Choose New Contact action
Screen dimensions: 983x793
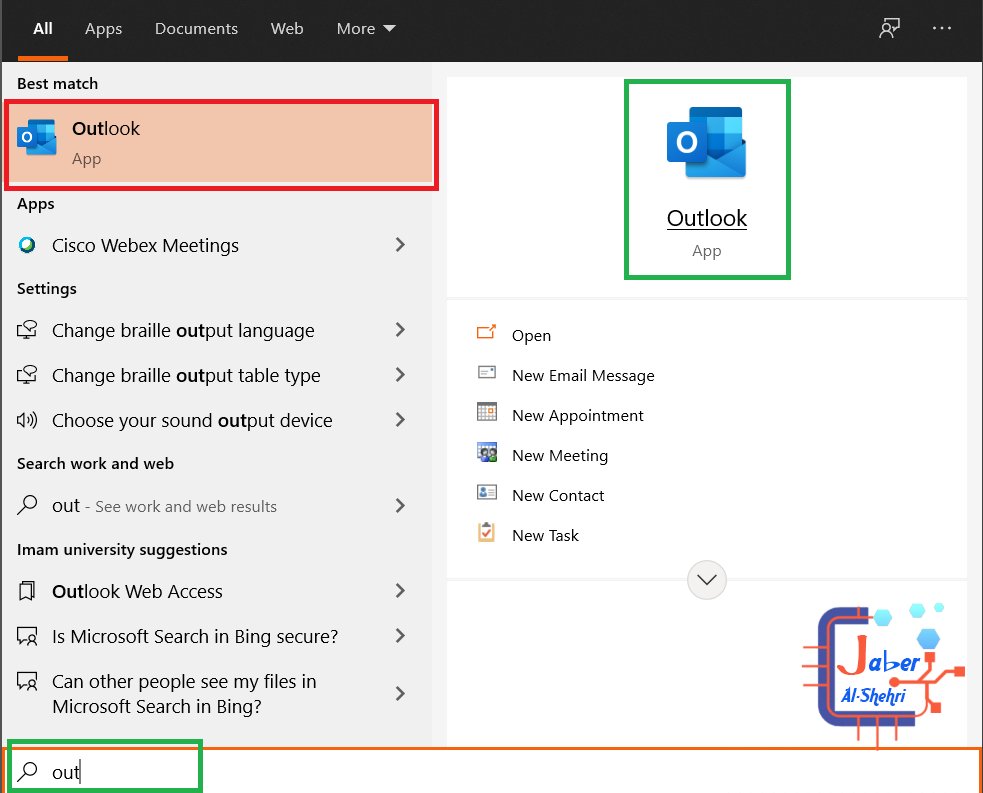click(x=558, y=496)
